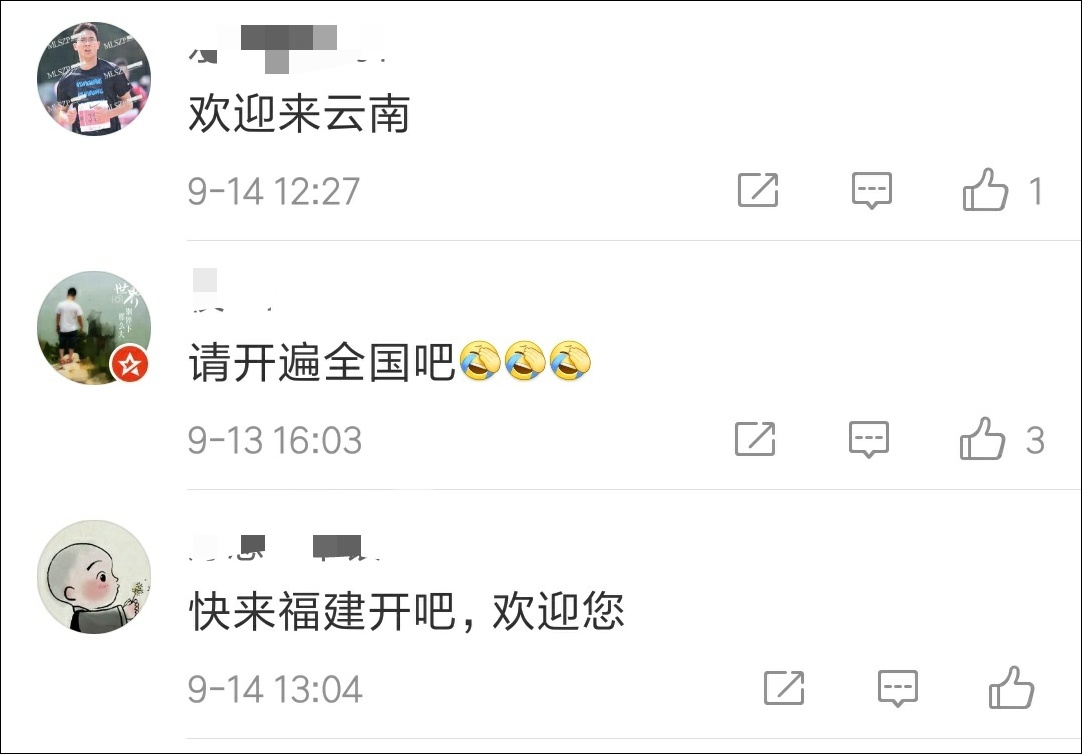1082x754 pixels.
Task: Open second commenter's blurred username
Action: click(x=231, y=290)
